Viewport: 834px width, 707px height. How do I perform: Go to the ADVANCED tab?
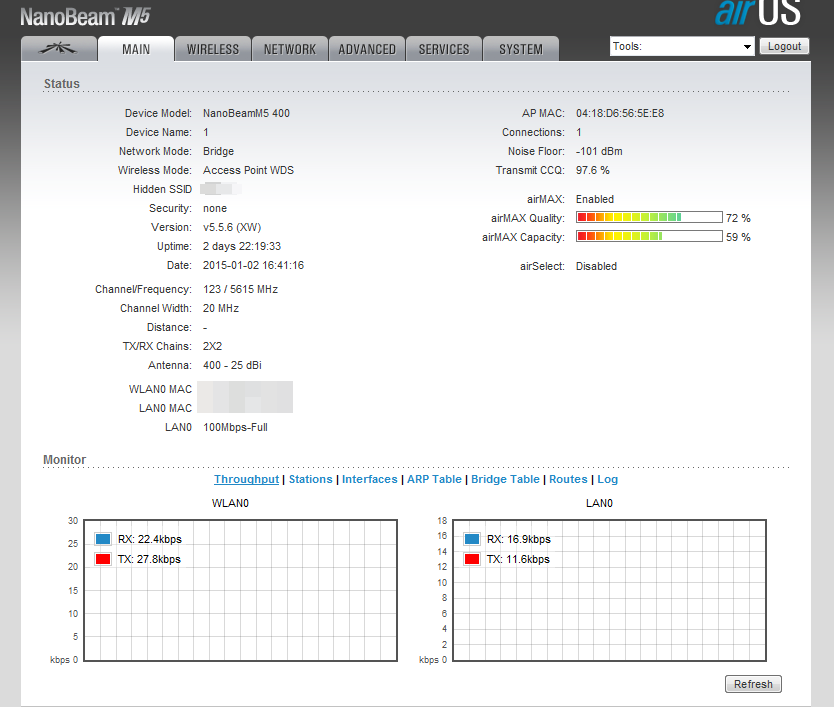tap(367, 49)
